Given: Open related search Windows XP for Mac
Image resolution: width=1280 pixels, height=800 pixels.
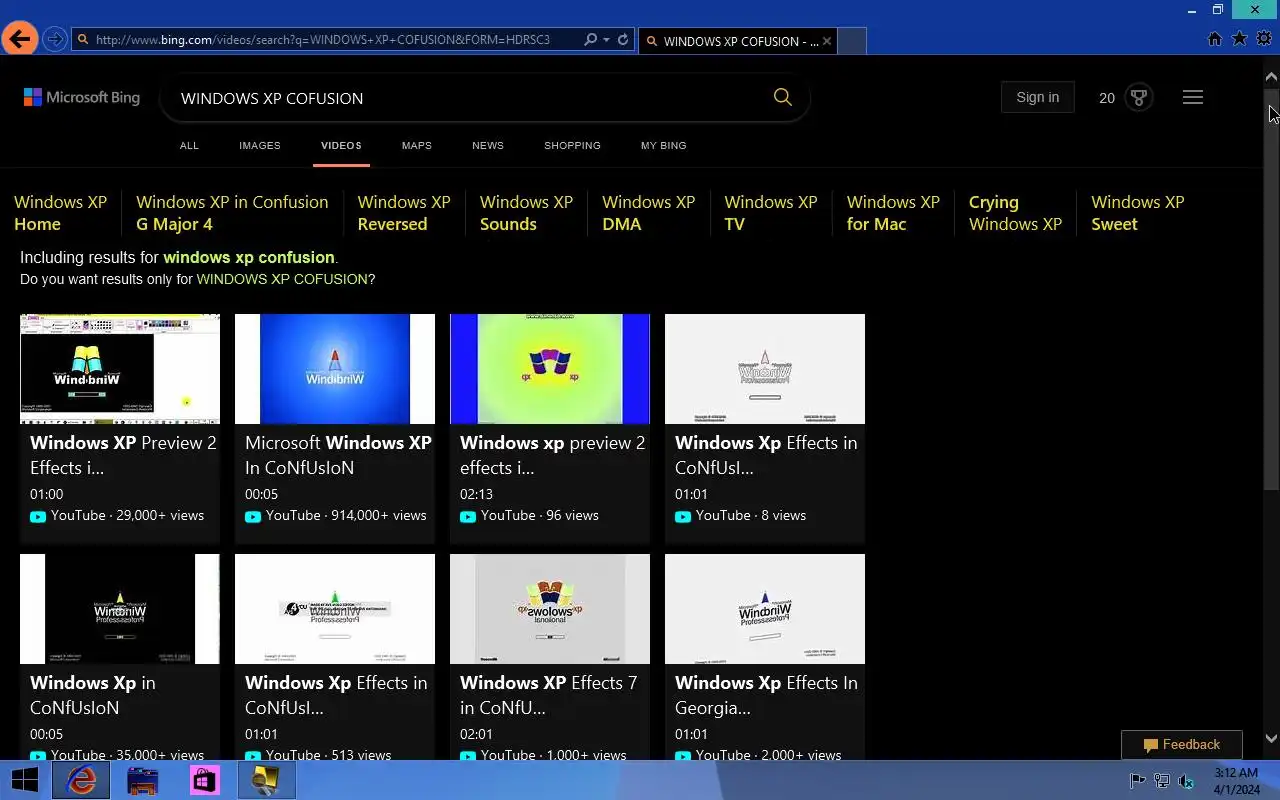Looking at the screenshot, I should [893, 213].
